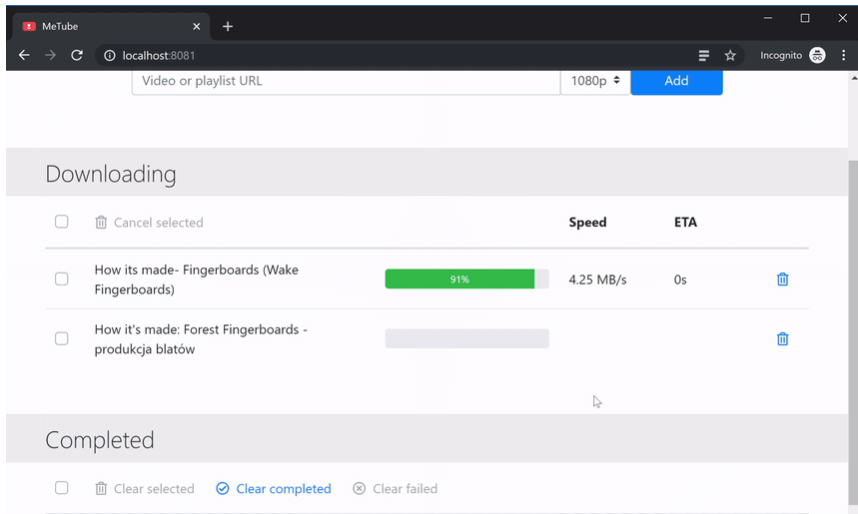Click the 91% green progress bar

coord(460,280)
